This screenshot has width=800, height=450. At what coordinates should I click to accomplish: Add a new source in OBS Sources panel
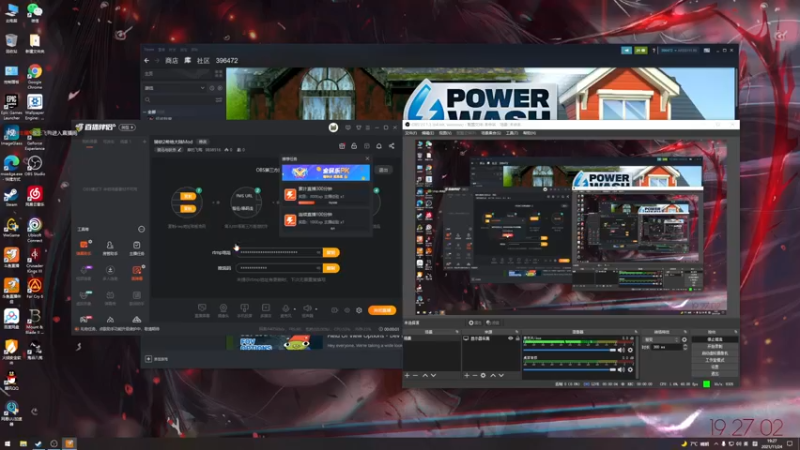[x=466, y=376]
